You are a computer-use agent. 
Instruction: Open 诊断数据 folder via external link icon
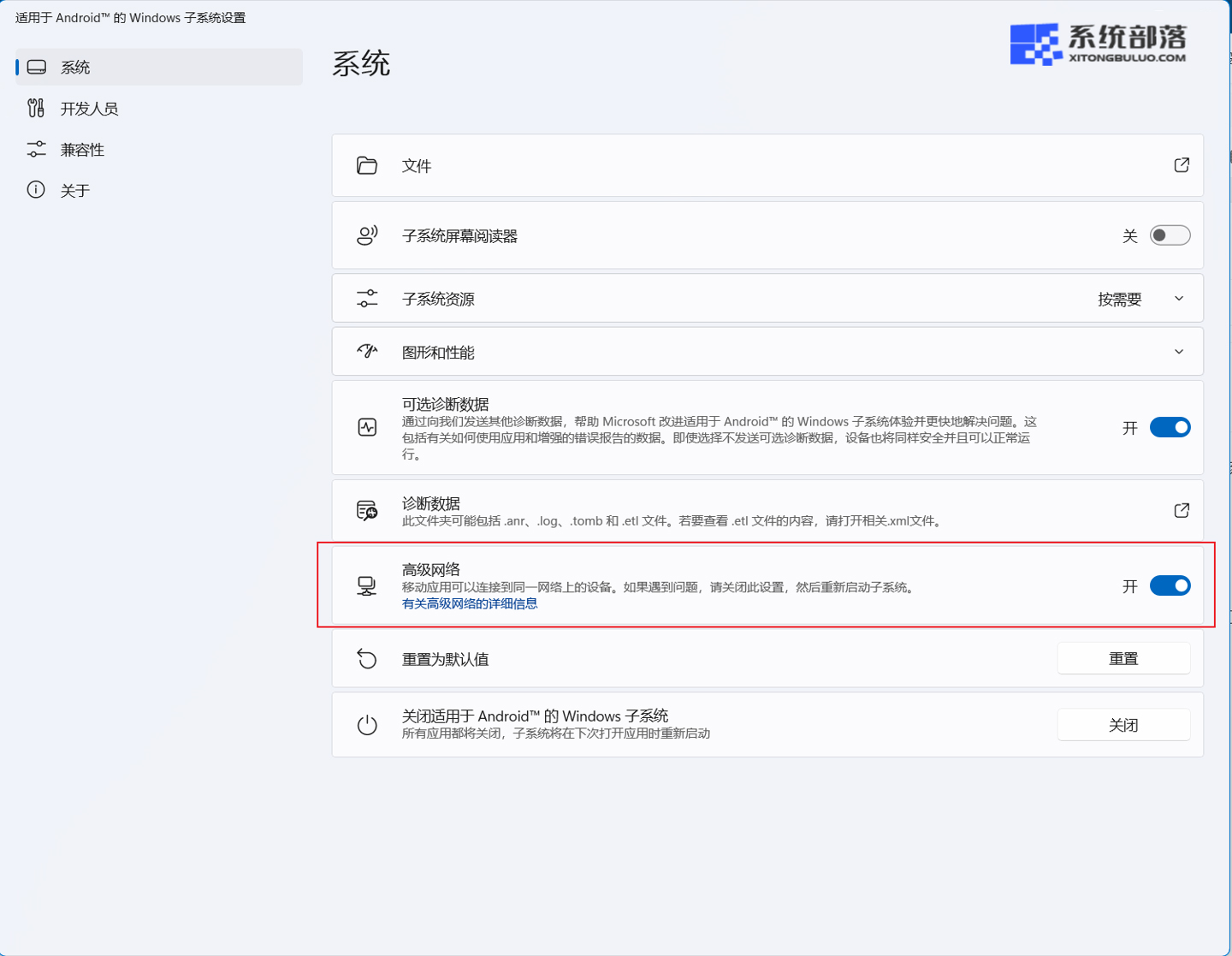pos(1181,511)
